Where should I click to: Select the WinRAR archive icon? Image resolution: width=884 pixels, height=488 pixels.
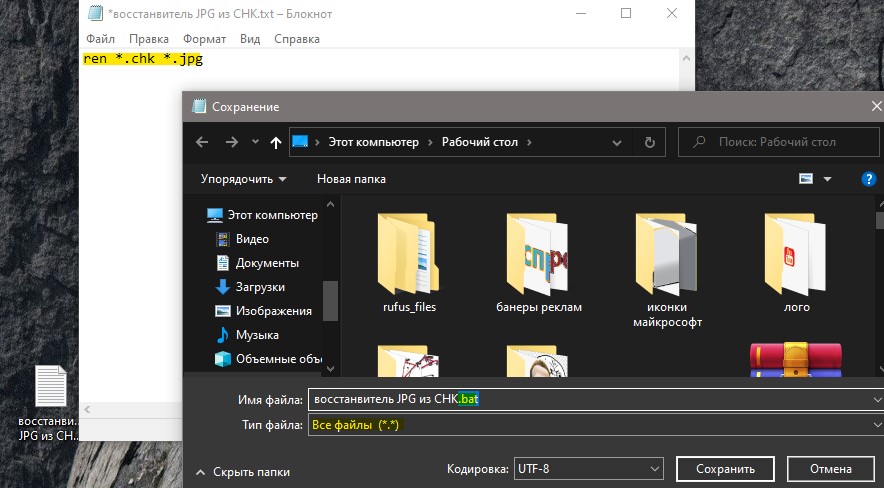tap(795, 360)
